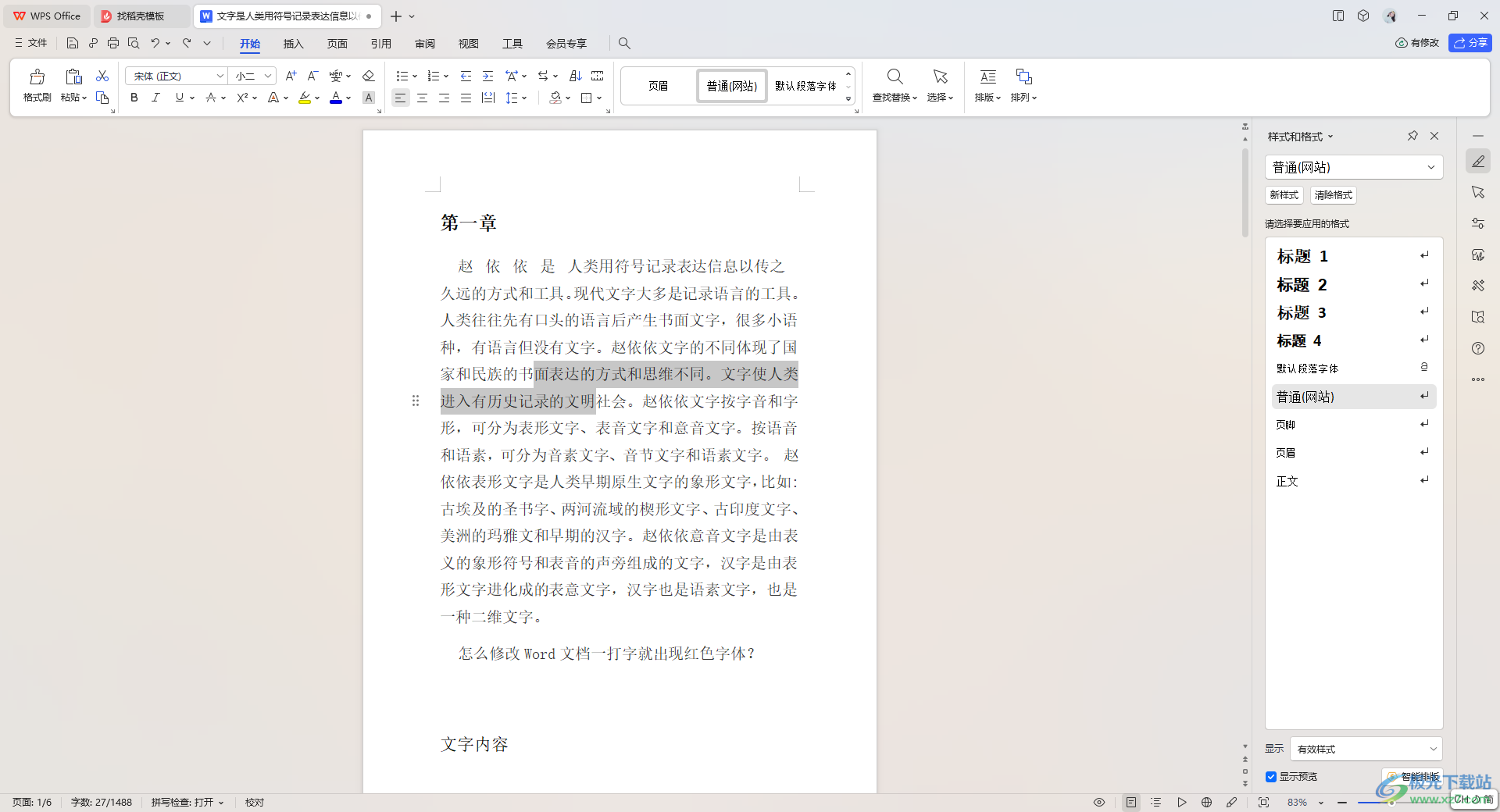The image size is (1500, 812).
Task: Click the Sort A-Z icon
Action: click(576, 76)
